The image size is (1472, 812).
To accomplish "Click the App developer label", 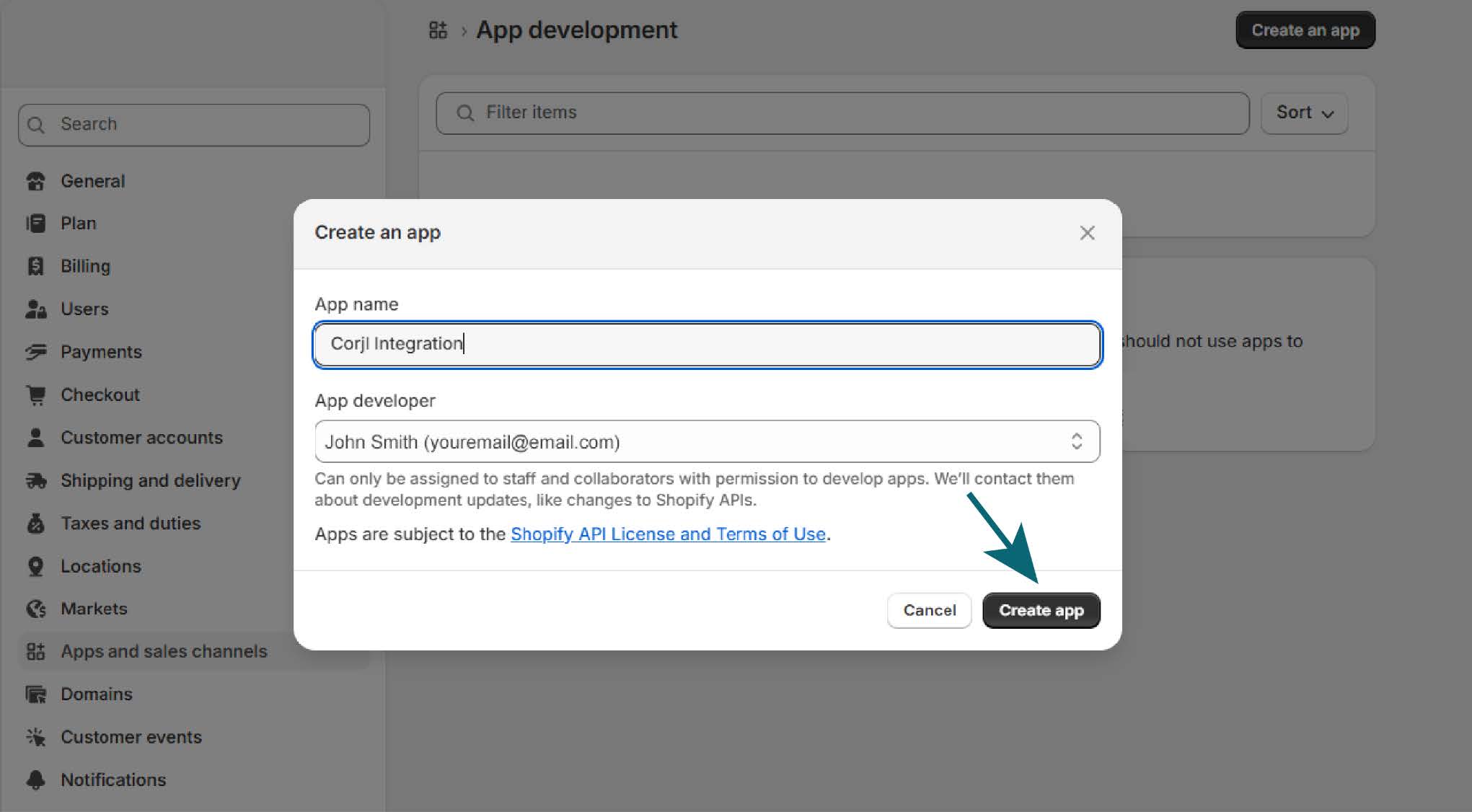I will (x=375, y=401).
